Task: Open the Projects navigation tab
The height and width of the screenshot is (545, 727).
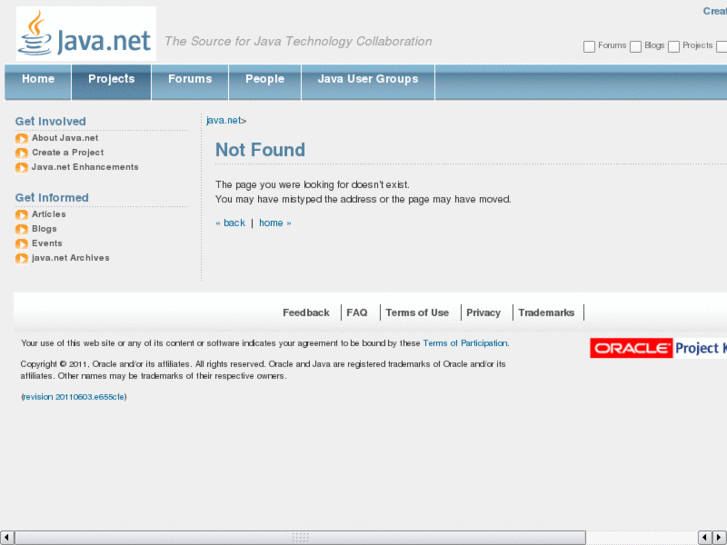Action: click(111, 82)
